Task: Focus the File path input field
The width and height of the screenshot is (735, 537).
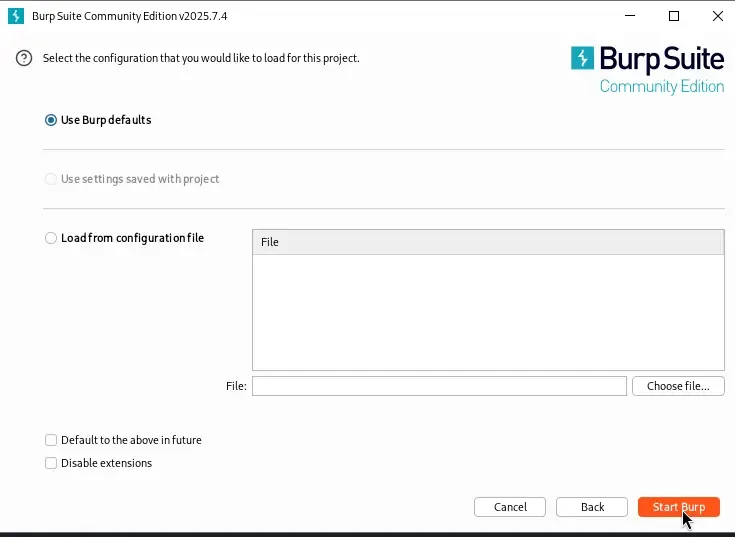Action: [x=439, y=386]
